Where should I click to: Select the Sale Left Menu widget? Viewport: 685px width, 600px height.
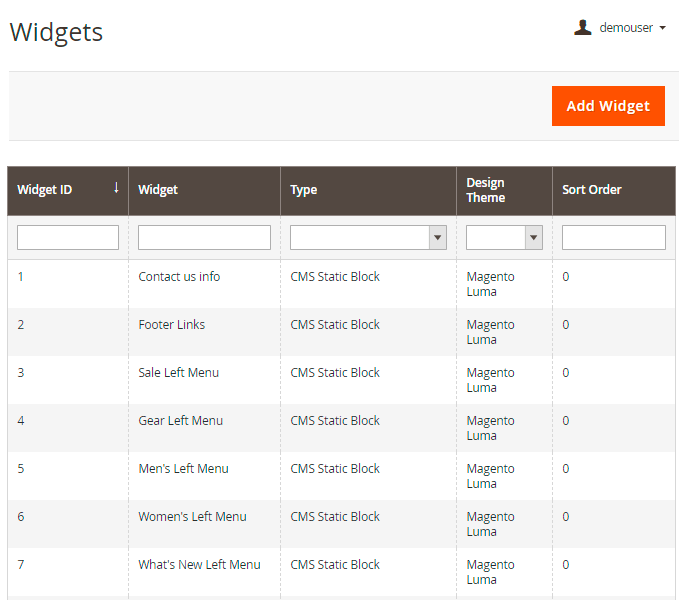click(178, 373)
